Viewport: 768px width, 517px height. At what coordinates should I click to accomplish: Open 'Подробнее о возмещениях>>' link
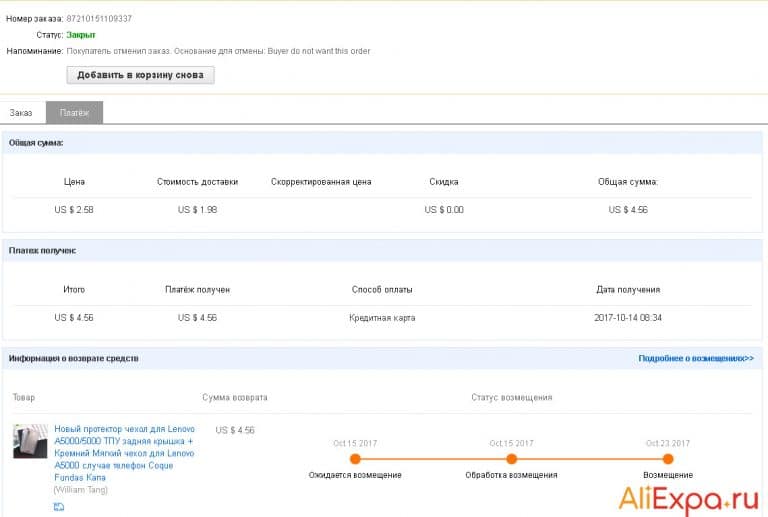pos(696,358)
